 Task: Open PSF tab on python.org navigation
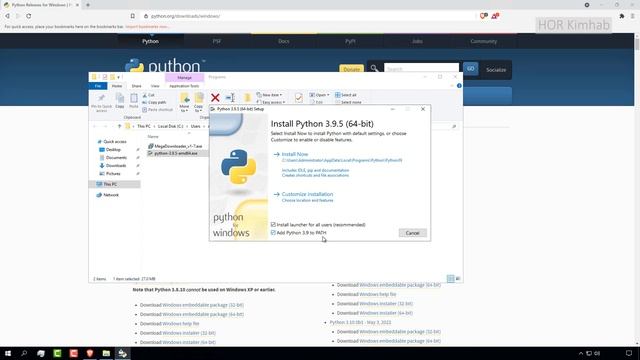tap(217, 41)
